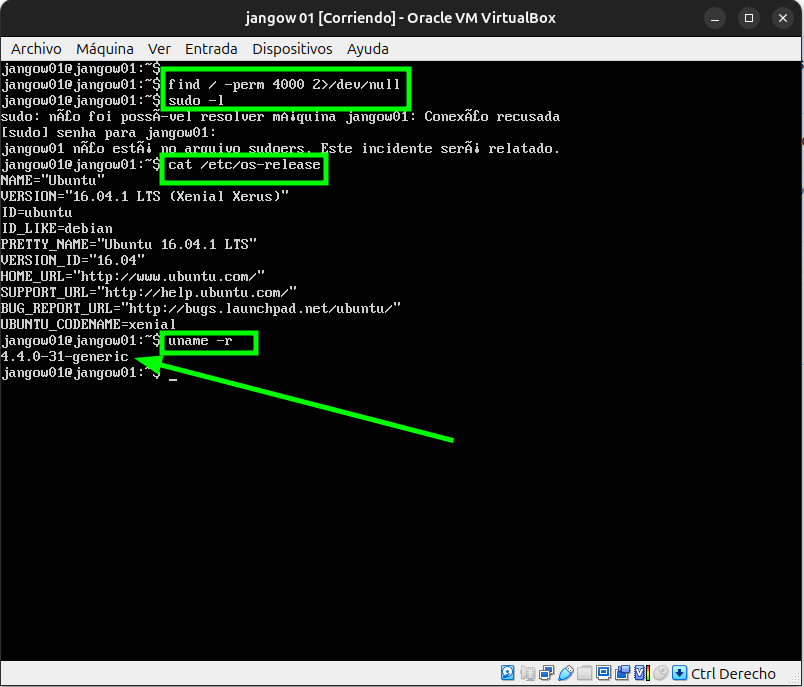
Task: Click the terminal prompt at the cursor
Action: 172,374
